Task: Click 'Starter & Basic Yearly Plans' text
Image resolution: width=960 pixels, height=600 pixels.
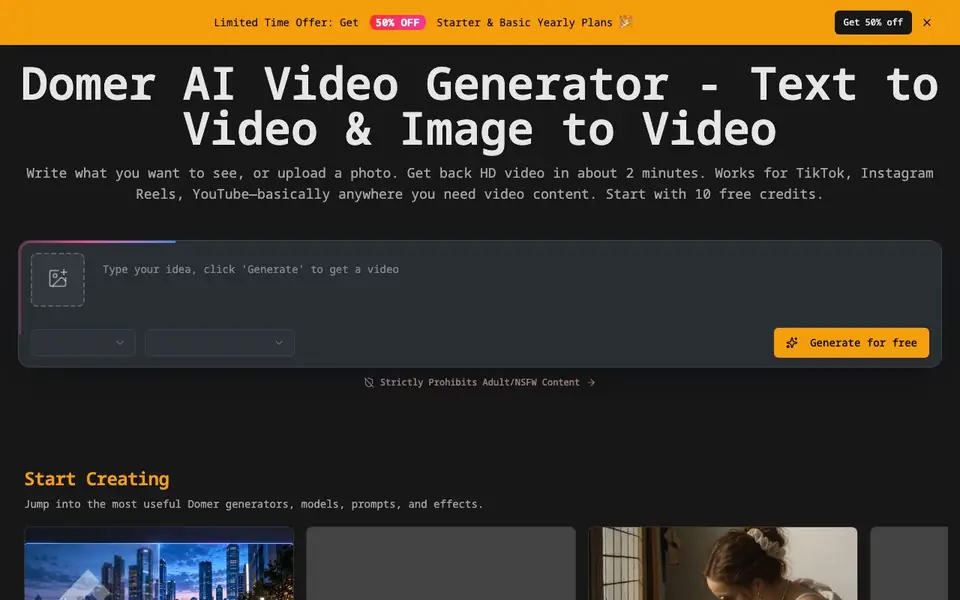Action: coord(524,23)
